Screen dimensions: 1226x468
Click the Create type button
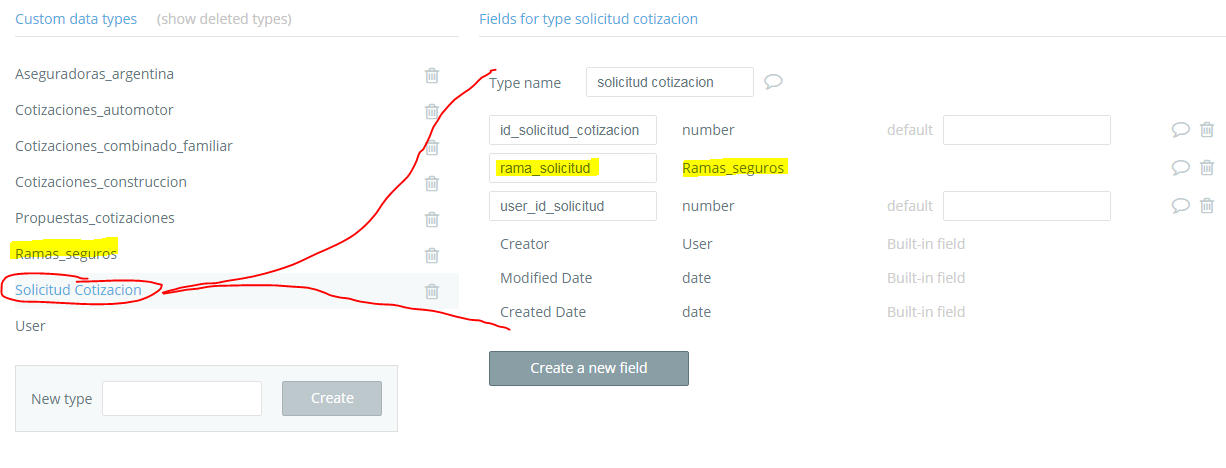tap(332, 398)
